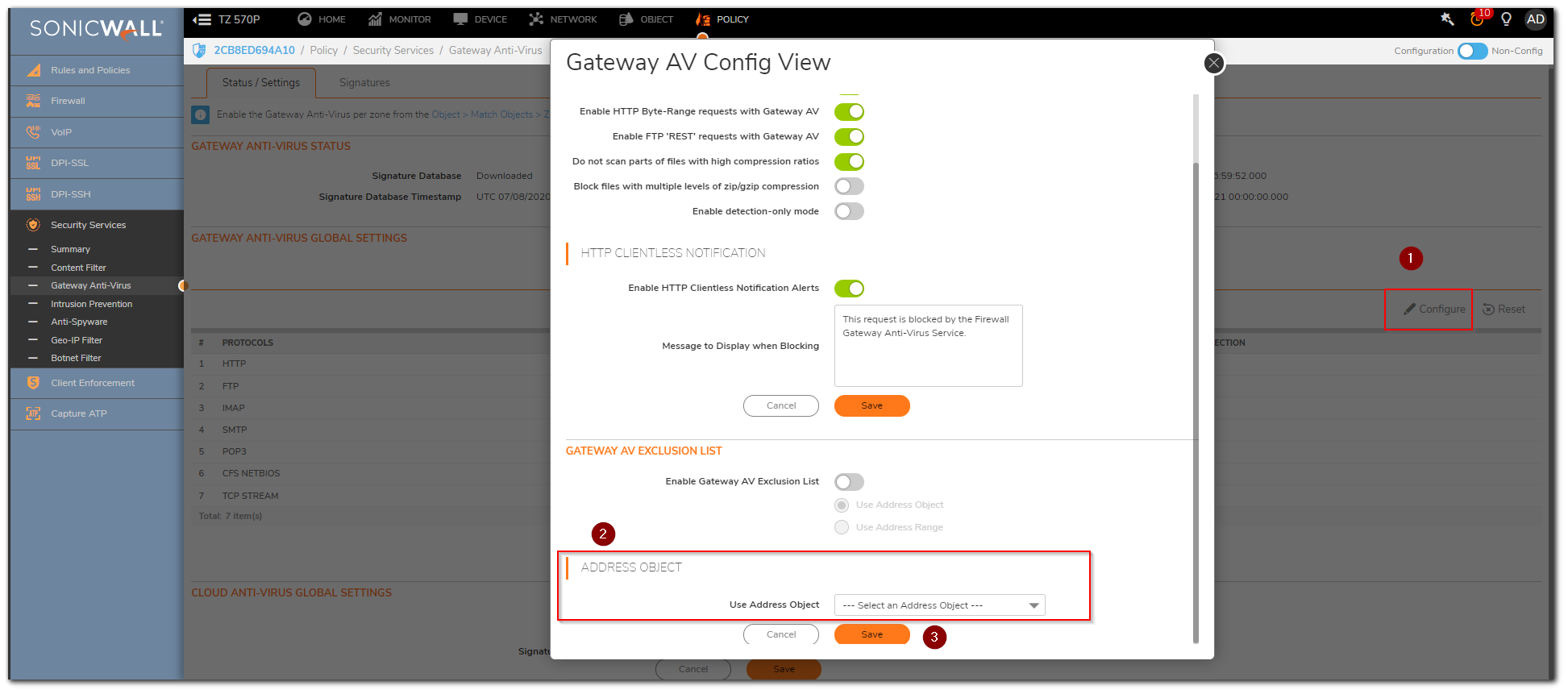The height and width of the screenshot is (694, 1568).
Task: Click the CFS NETBIOS protocol row
Action: tap(371, 473)
